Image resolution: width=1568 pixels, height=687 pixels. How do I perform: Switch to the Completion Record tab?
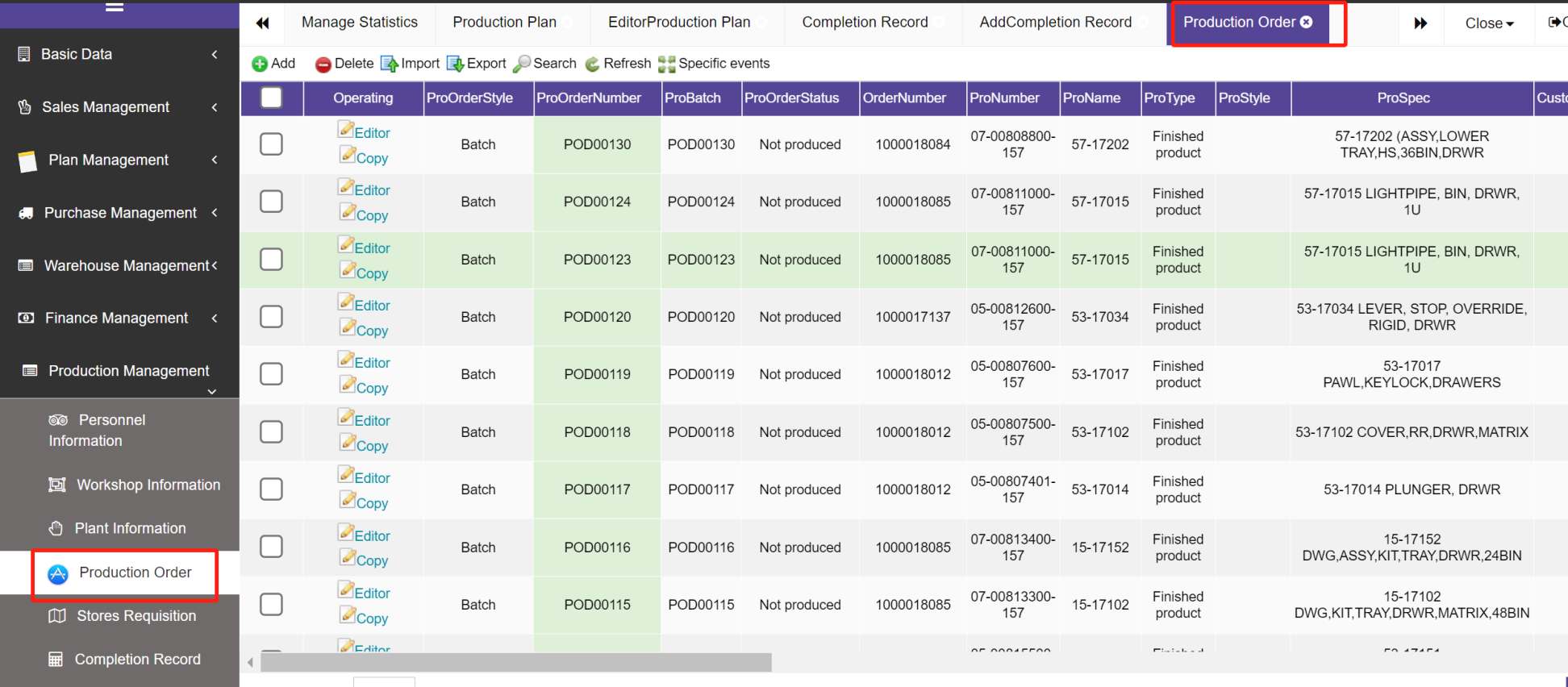click(865, 23)
